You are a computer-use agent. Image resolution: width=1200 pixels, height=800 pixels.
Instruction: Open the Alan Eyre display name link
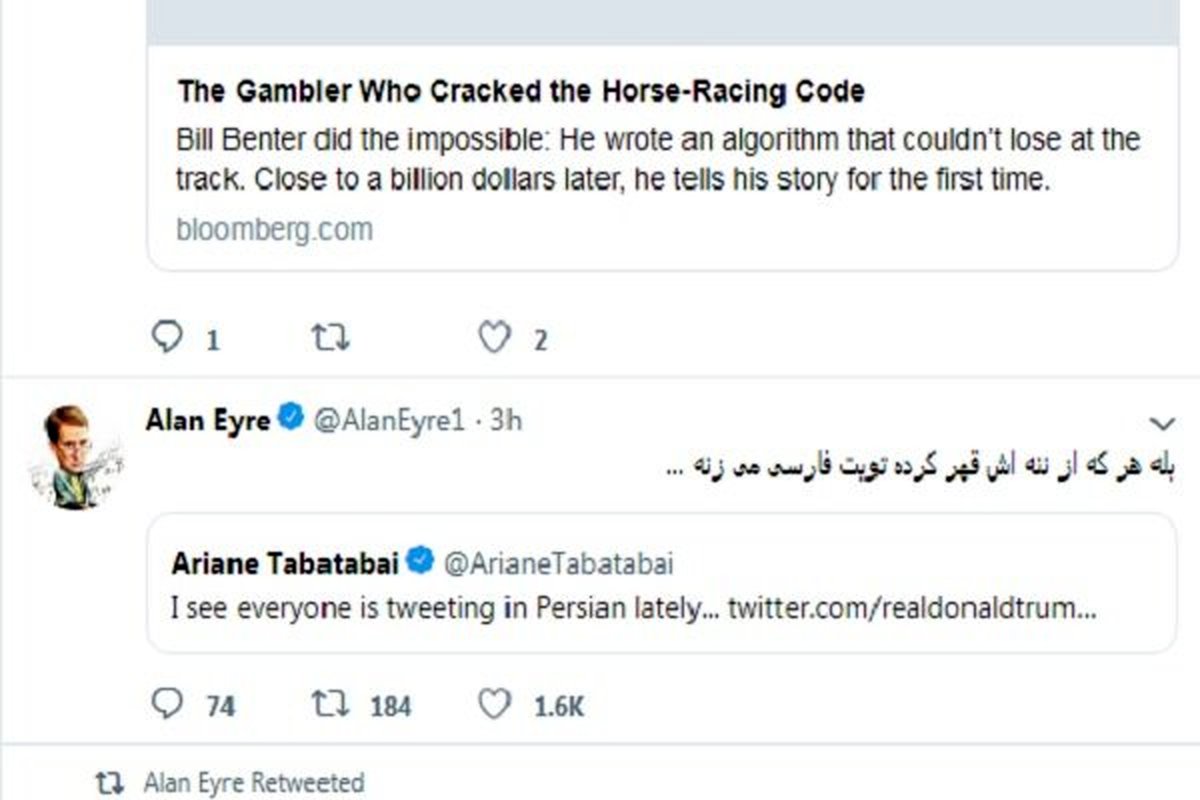point(207,420)
